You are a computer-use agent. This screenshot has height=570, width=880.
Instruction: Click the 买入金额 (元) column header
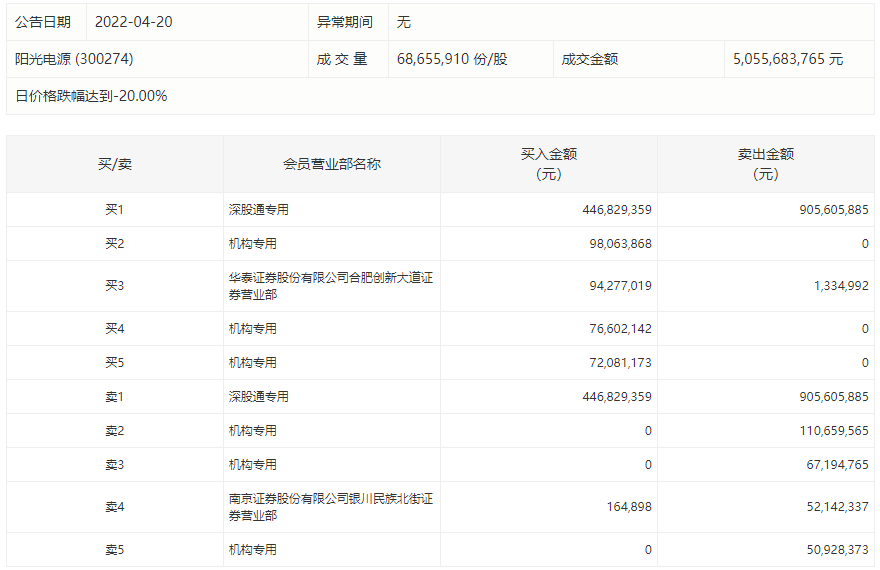click(549, 164)
